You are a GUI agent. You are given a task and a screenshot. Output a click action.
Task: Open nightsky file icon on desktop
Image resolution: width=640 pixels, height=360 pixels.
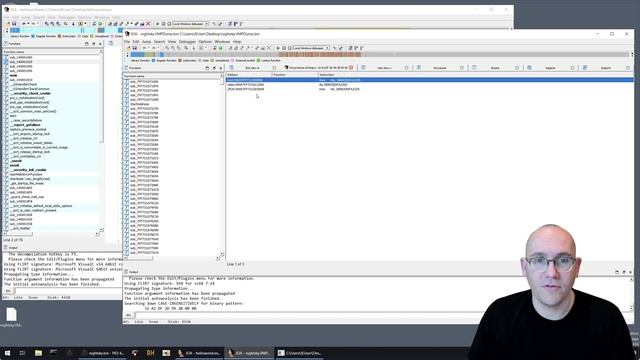[x=11, y=317]
